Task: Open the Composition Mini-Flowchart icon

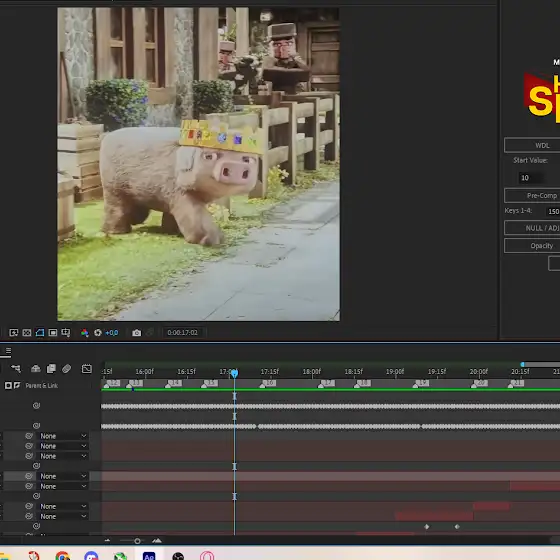Action: 16,368
